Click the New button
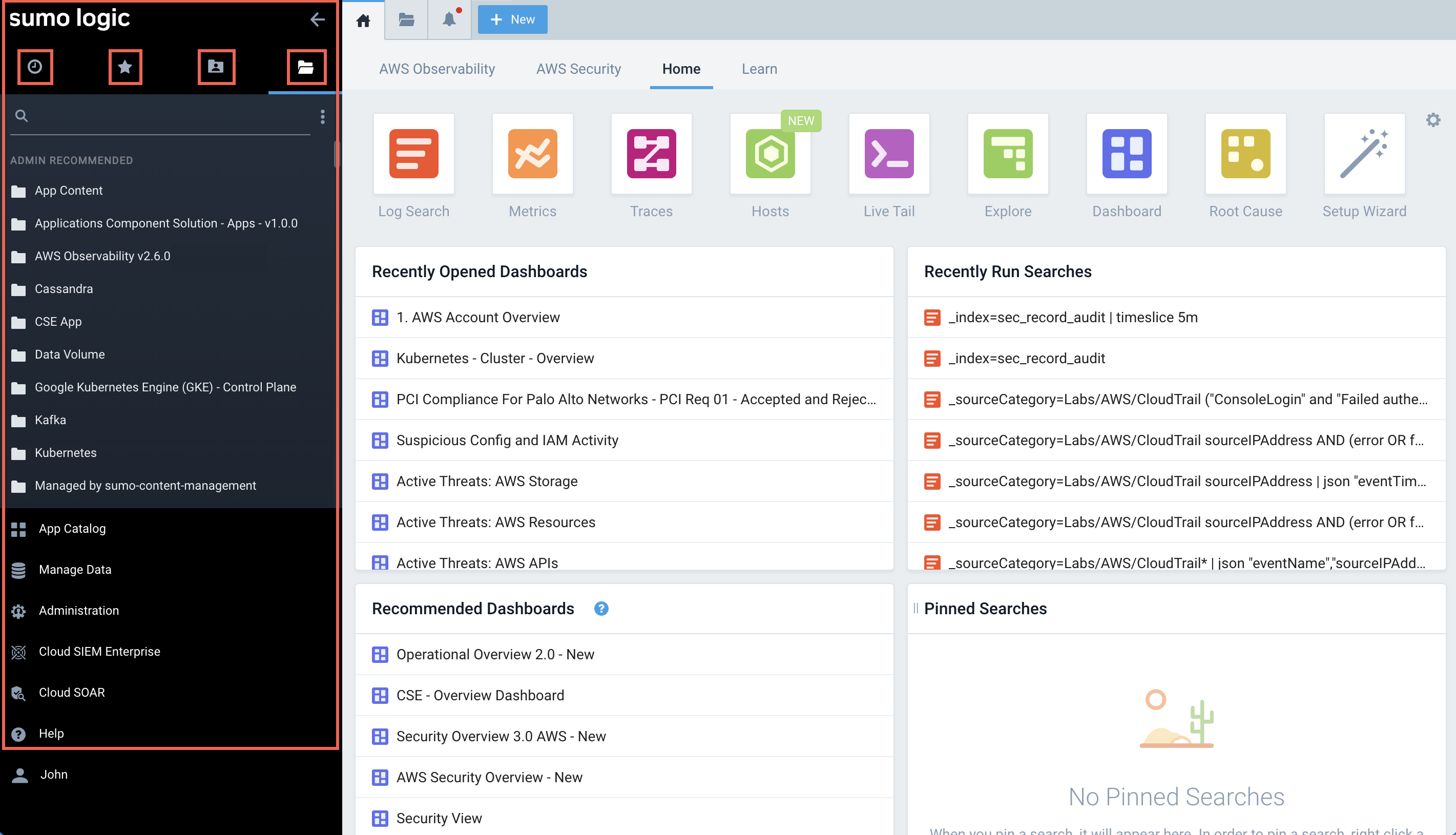This screenshot has width=1456, height=835. tap(512, 19)
